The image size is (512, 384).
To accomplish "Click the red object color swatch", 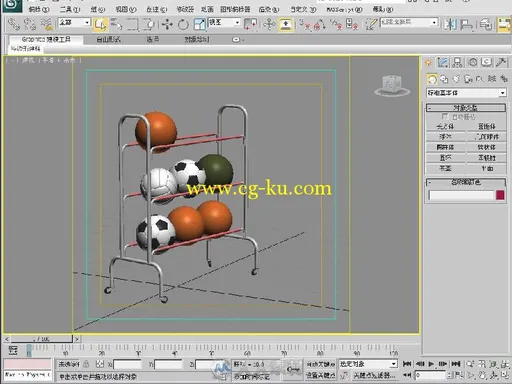I will point(500,195).
